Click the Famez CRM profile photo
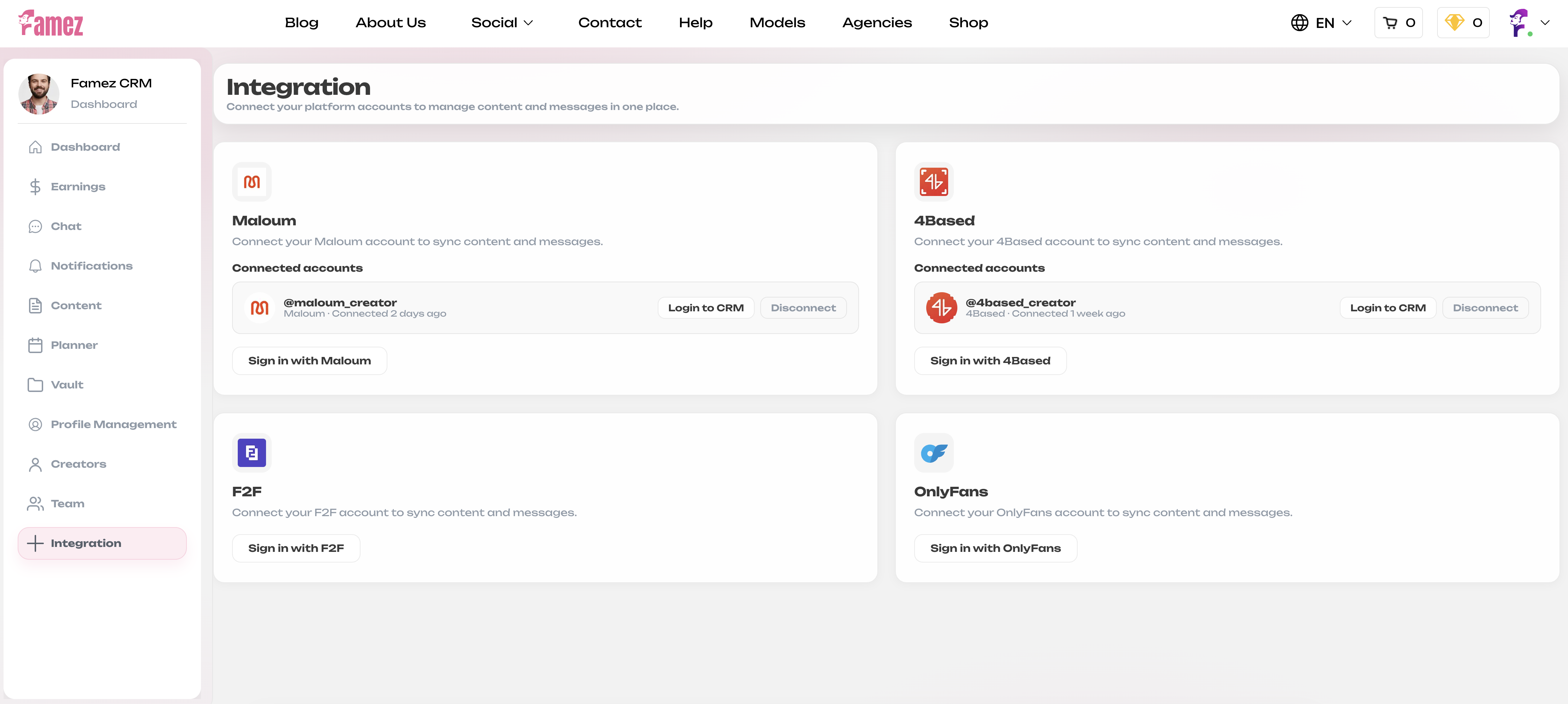 [39, 94]
